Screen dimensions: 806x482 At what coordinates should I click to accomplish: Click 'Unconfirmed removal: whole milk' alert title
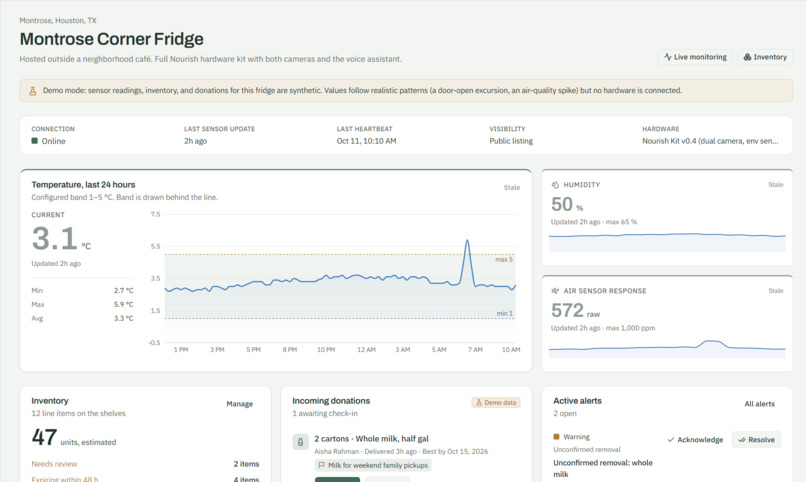(x=602, y=469)
